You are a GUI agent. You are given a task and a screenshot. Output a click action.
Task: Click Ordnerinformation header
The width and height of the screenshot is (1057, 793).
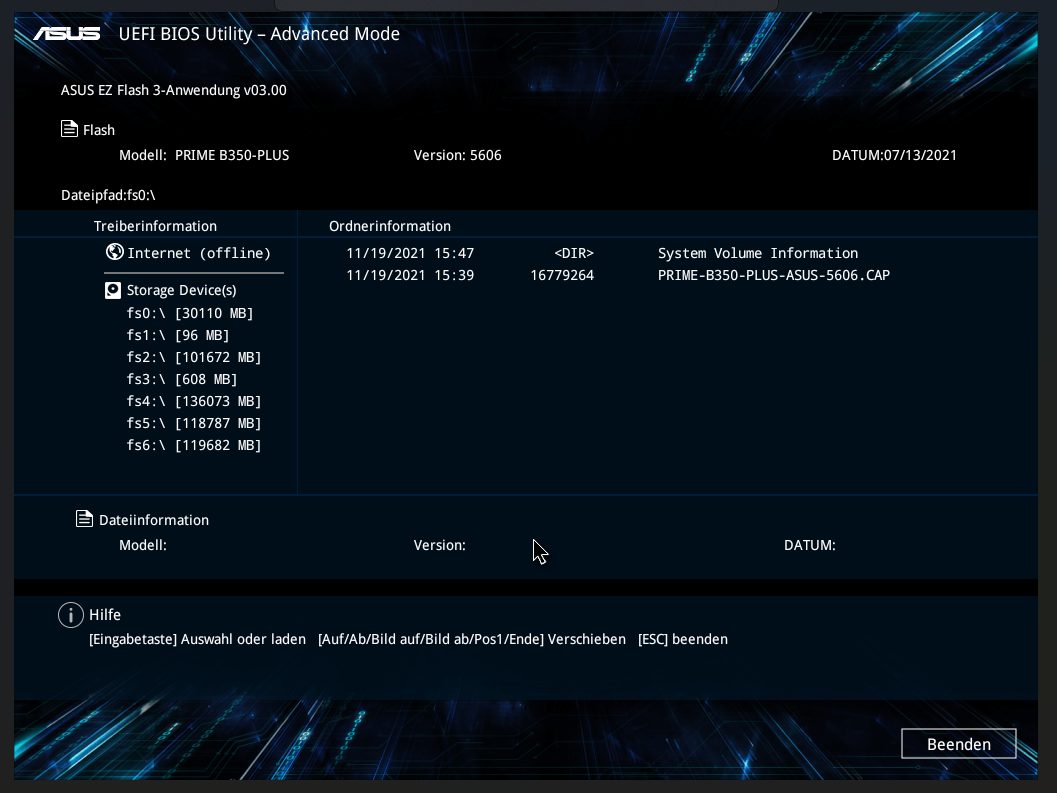tap(390, 226)
